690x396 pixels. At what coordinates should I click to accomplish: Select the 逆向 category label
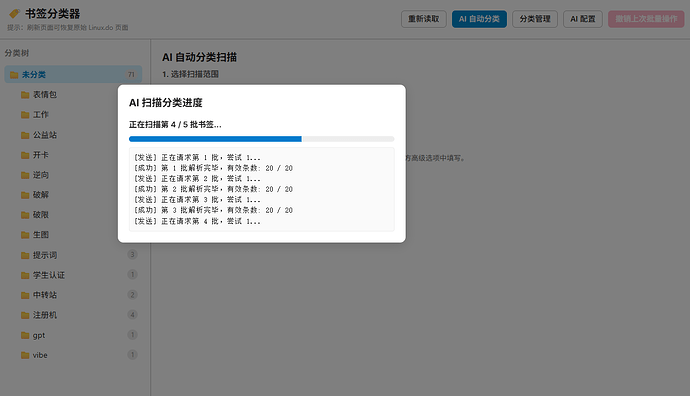click(x=41, y=175)
